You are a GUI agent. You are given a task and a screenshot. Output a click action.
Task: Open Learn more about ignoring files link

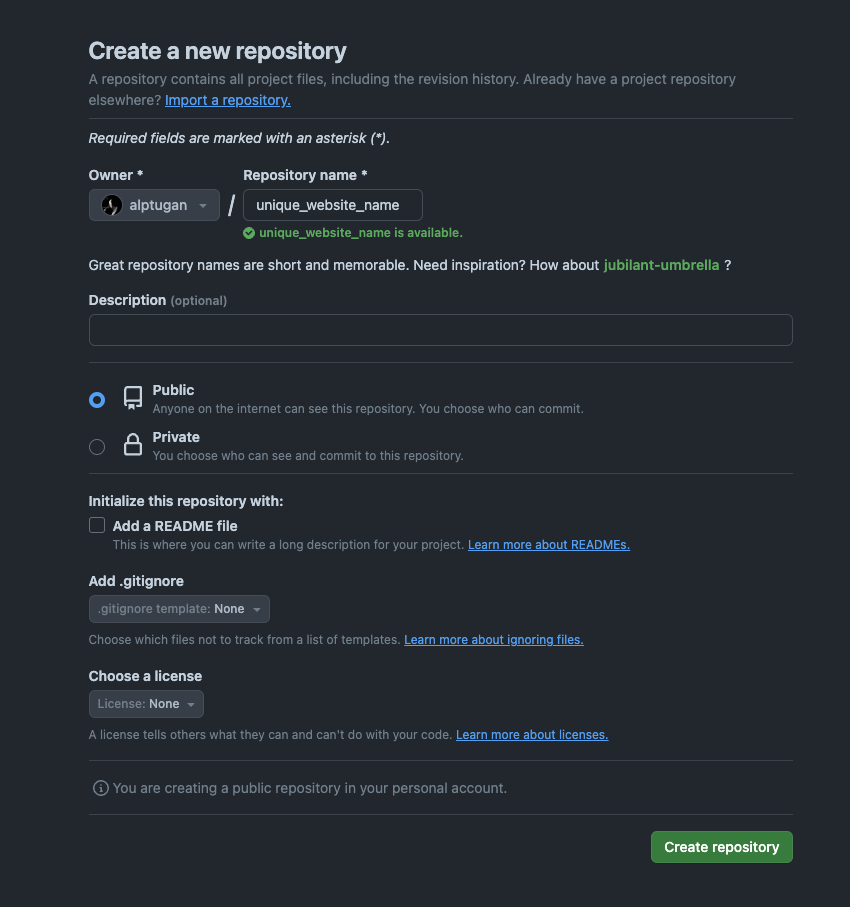coord(494,640)
